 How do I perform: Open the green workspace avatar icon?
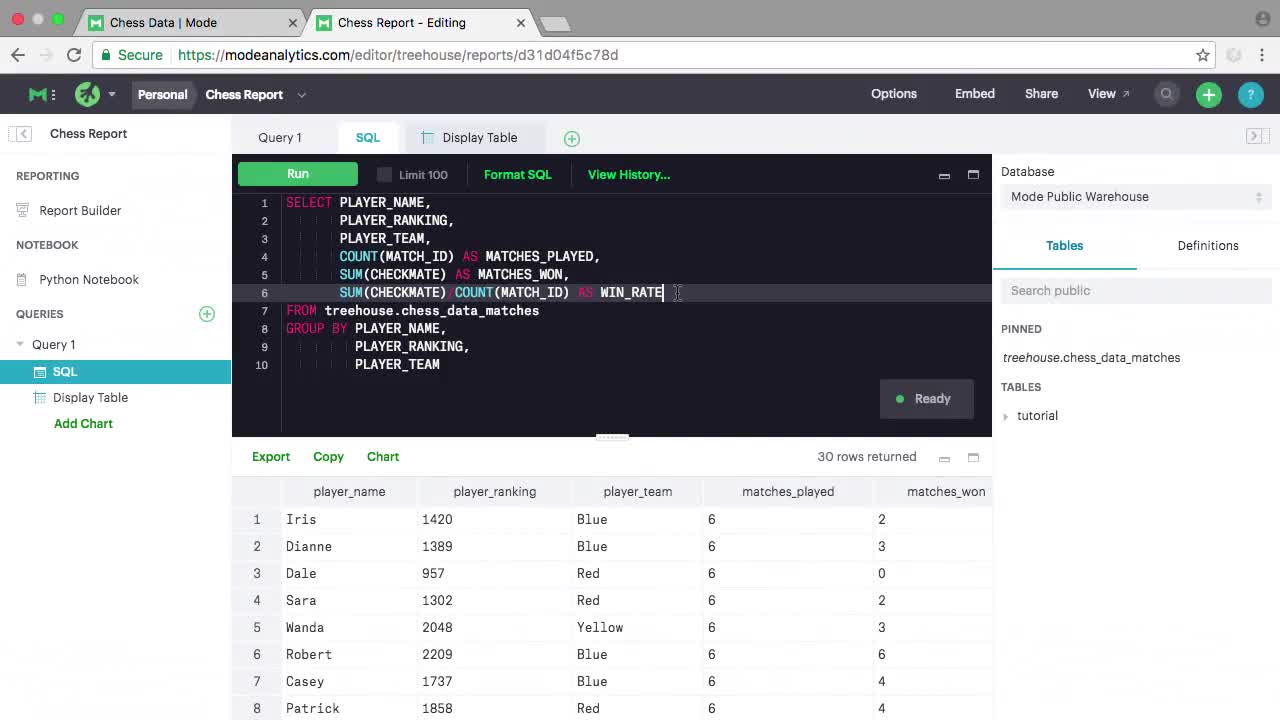pos(88,94)
